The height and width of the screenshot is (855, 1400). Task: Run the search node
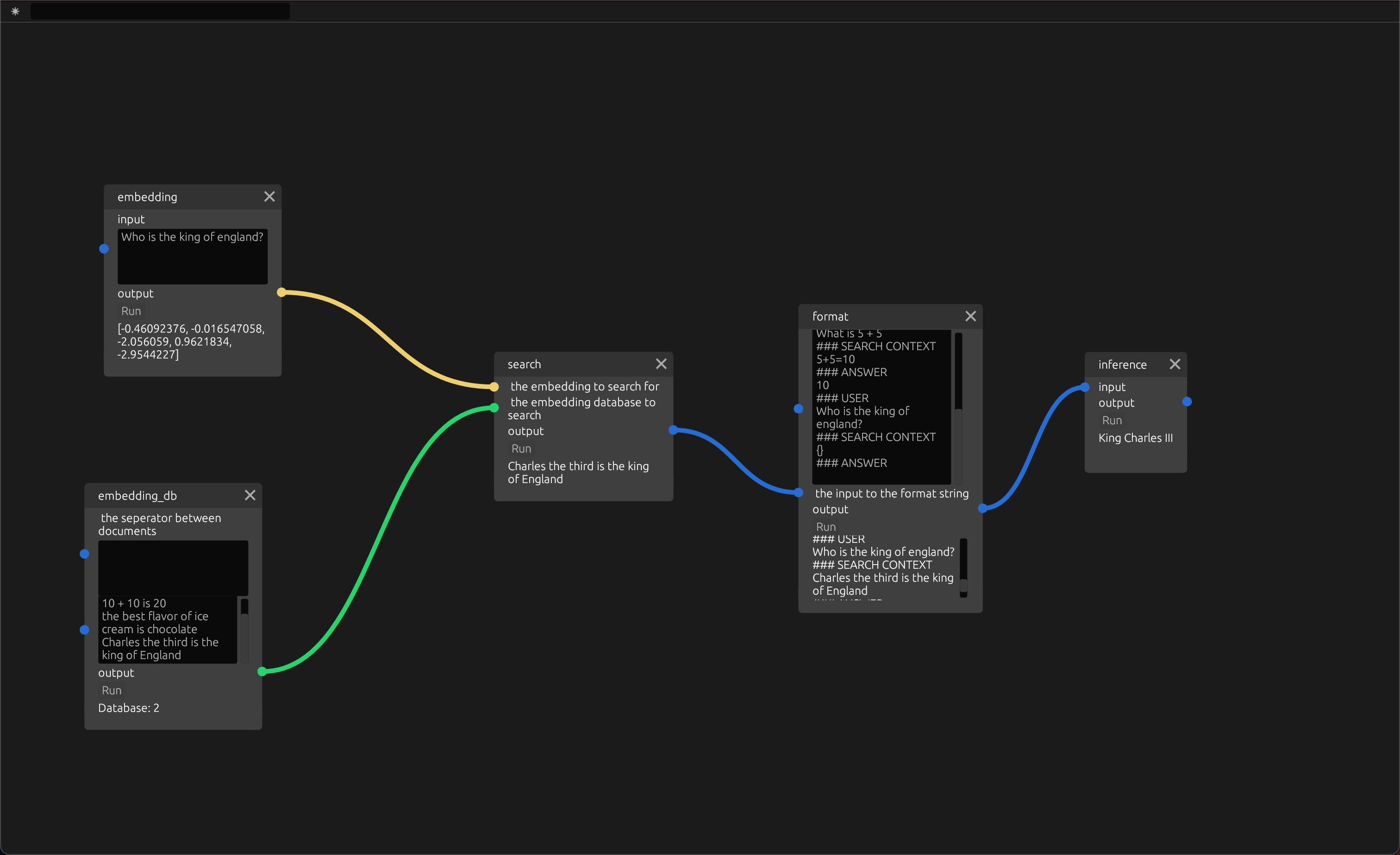[x=521, y=448]
